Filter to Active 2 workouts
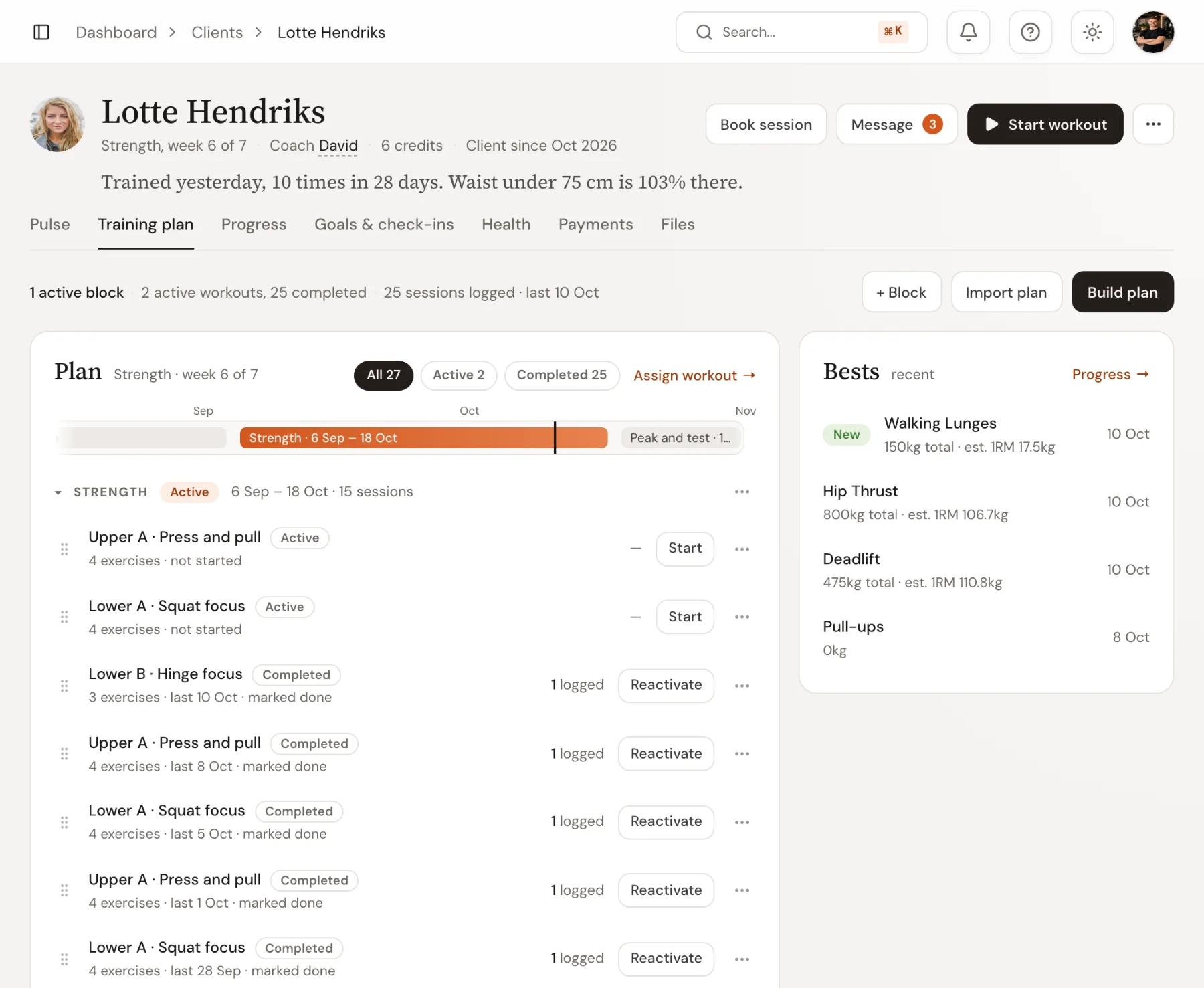 point(458,375)
